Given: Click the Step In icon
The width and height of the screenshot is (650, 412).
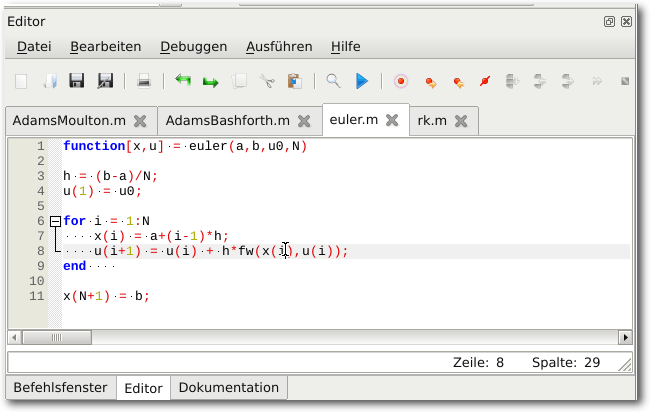Looking at the screenshot, I should (539, 81).
